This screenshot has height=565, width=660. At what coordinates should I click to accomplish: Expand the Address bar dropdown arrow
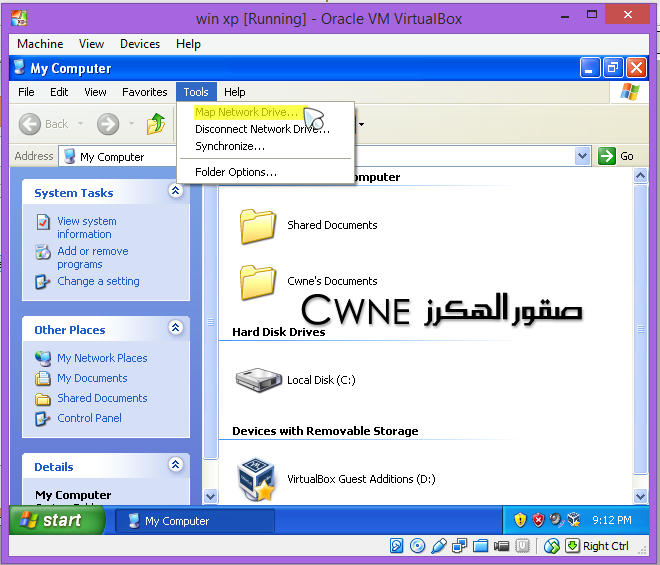(583, 156)
